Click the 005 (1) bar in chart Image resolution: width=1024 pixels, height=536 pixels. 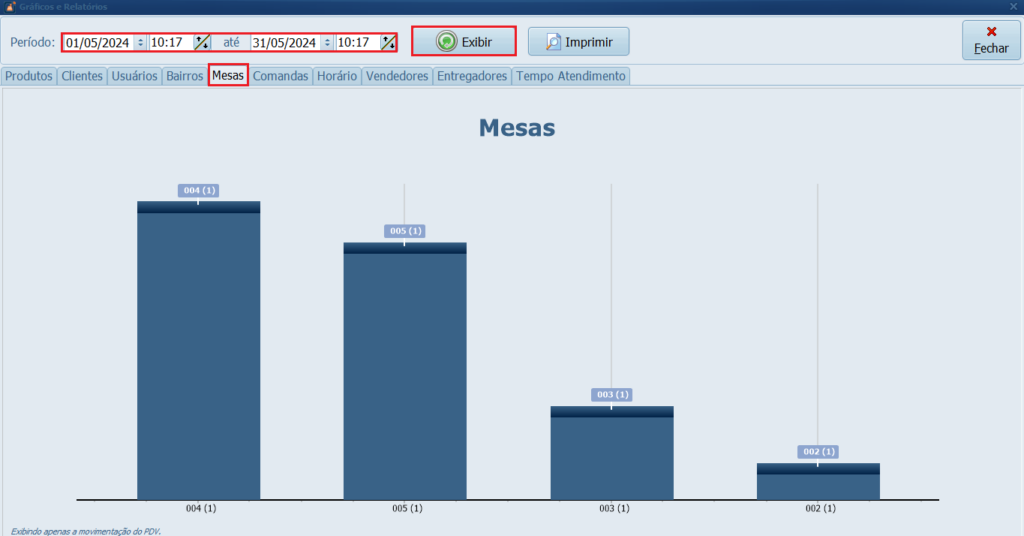click(405, 371)
